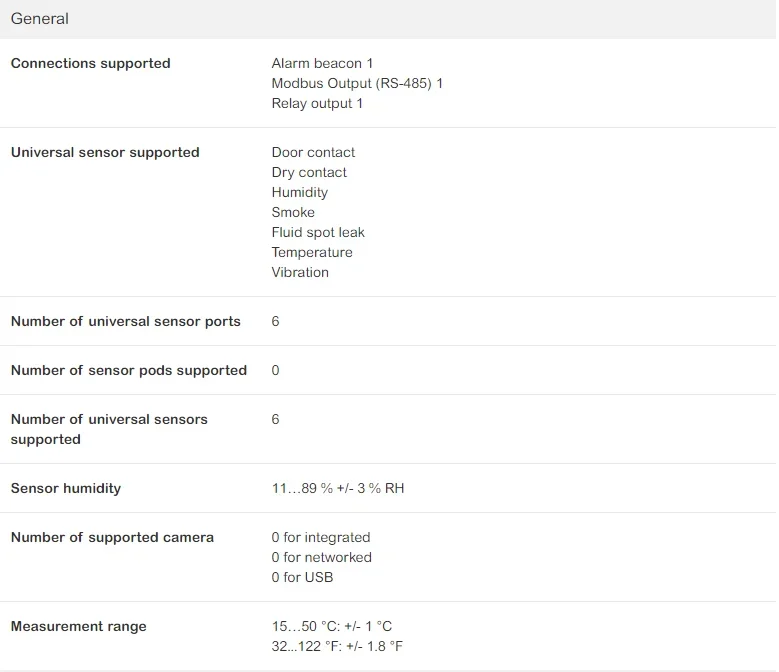This screenshot has height=672, width=779.
Task: Click the Sensor humidity label
Action: point(65,488)
